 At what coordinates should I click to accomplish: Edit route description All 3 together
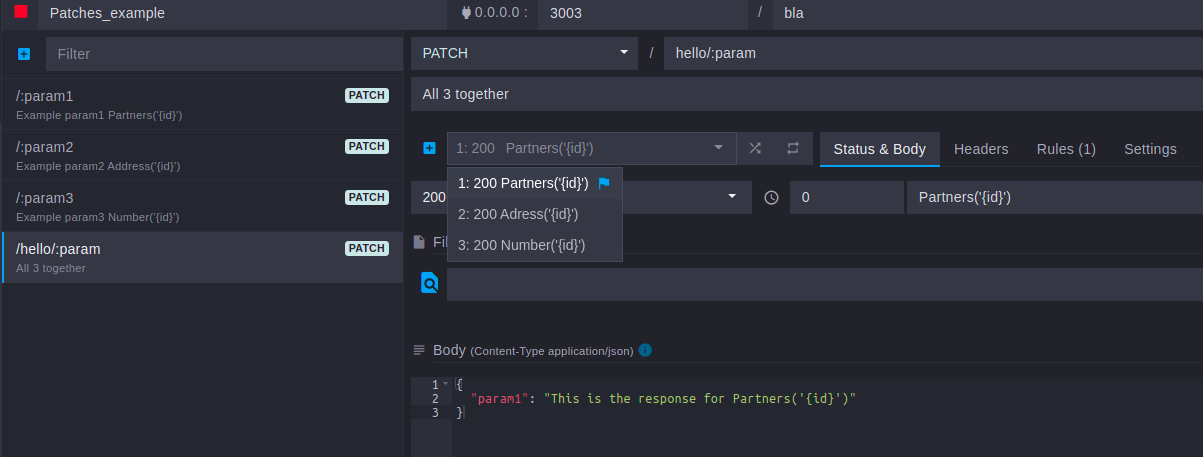tap(807, 94)
